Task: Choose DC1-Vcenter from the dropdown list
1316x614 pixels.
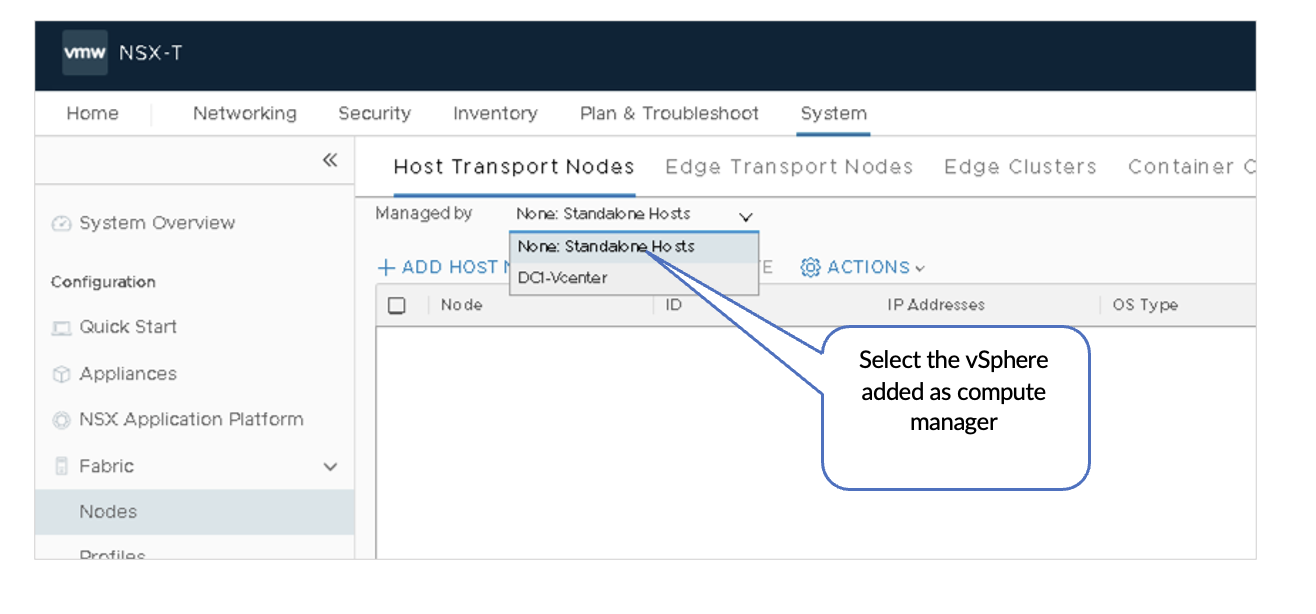Action: coord(562,278)
